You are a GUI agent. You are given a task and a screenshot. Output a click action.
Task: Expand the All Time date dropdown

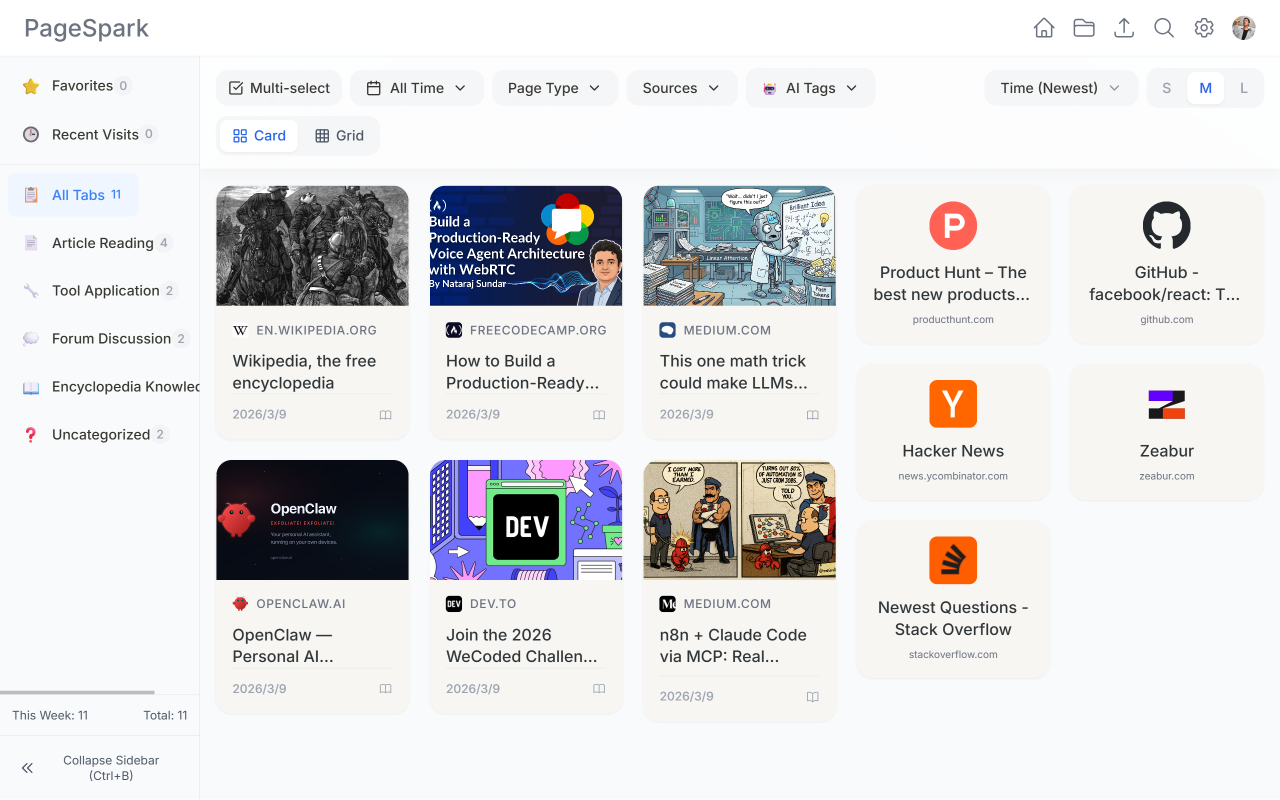point(417,88)
